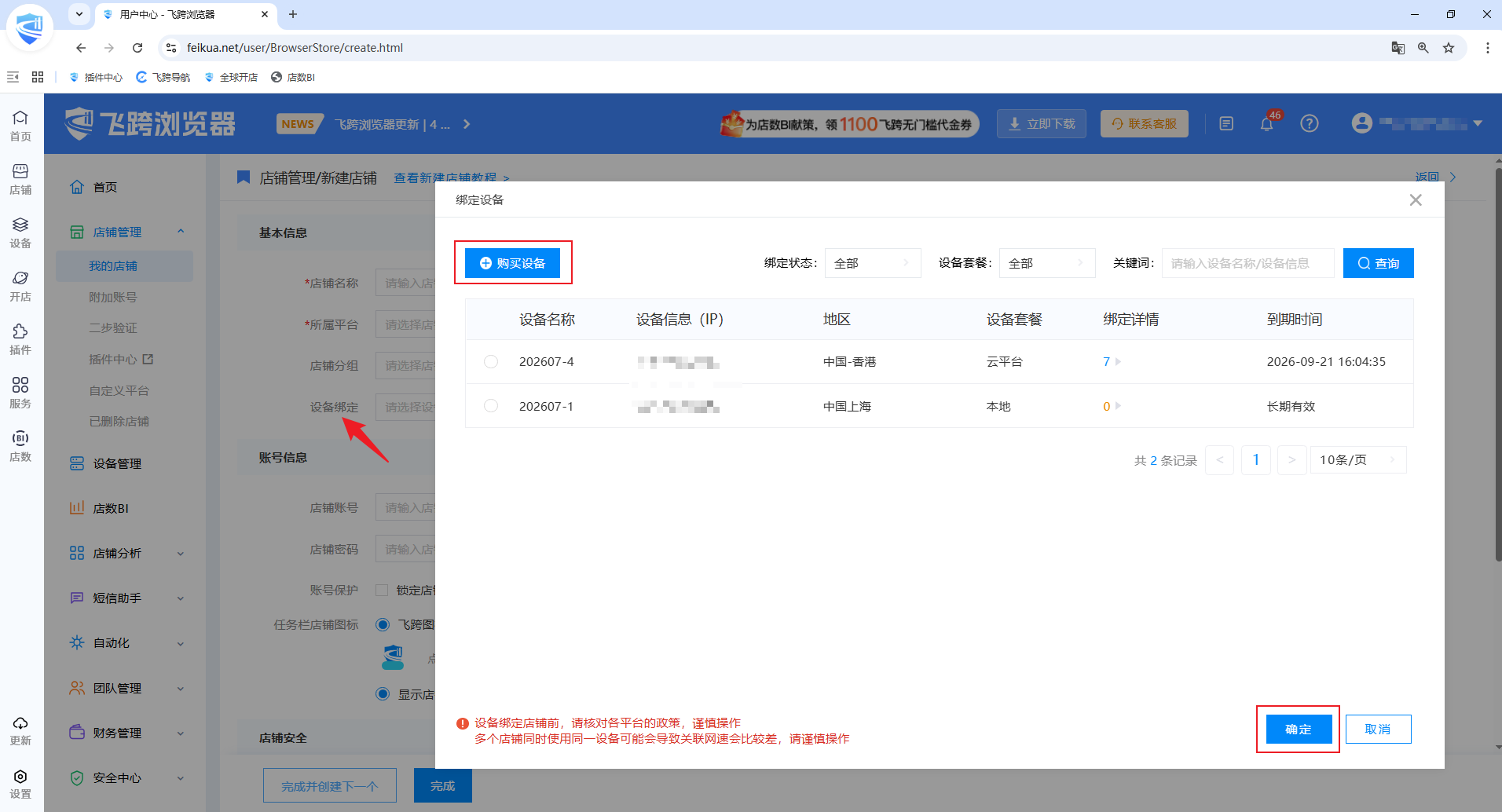
Task: Open 10条/页 page size dropdown
Action: coord(1358,460)
